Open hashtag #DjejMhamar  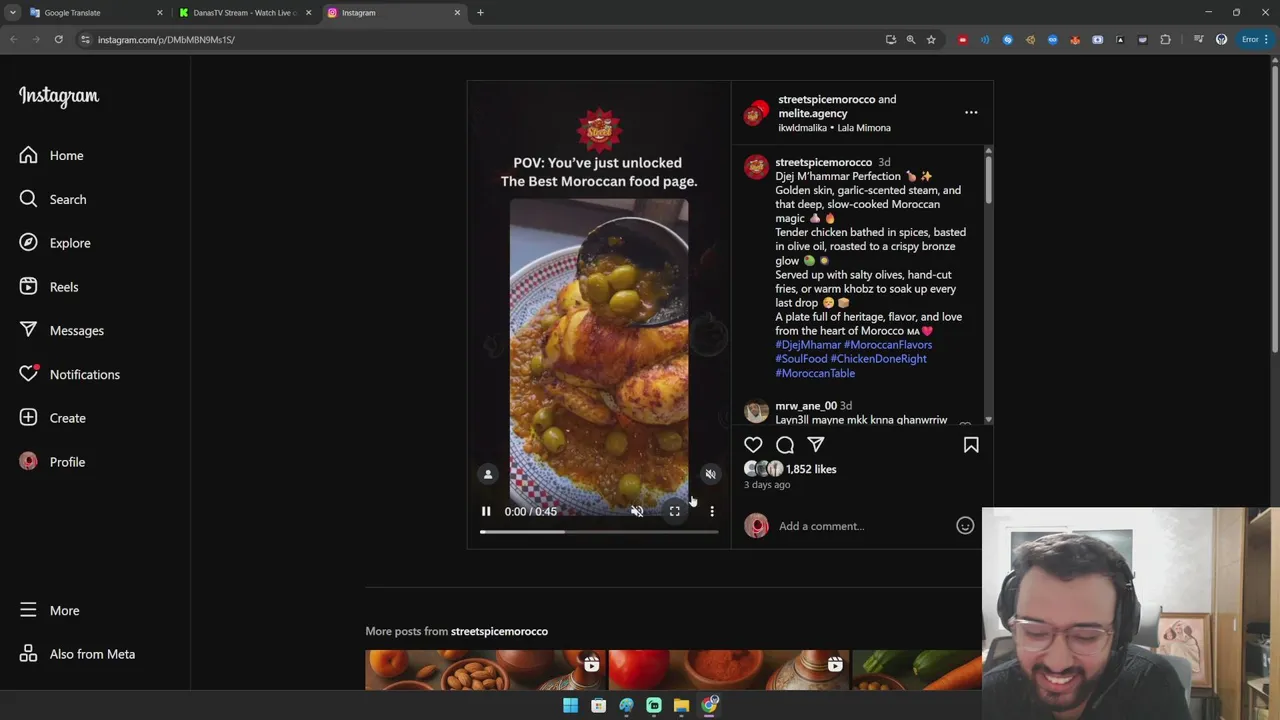808,345
